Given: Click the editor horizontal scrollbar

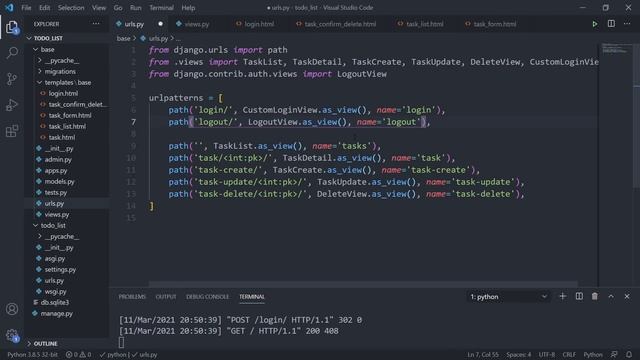Looking at the screenshot, I should click(363, 284).
